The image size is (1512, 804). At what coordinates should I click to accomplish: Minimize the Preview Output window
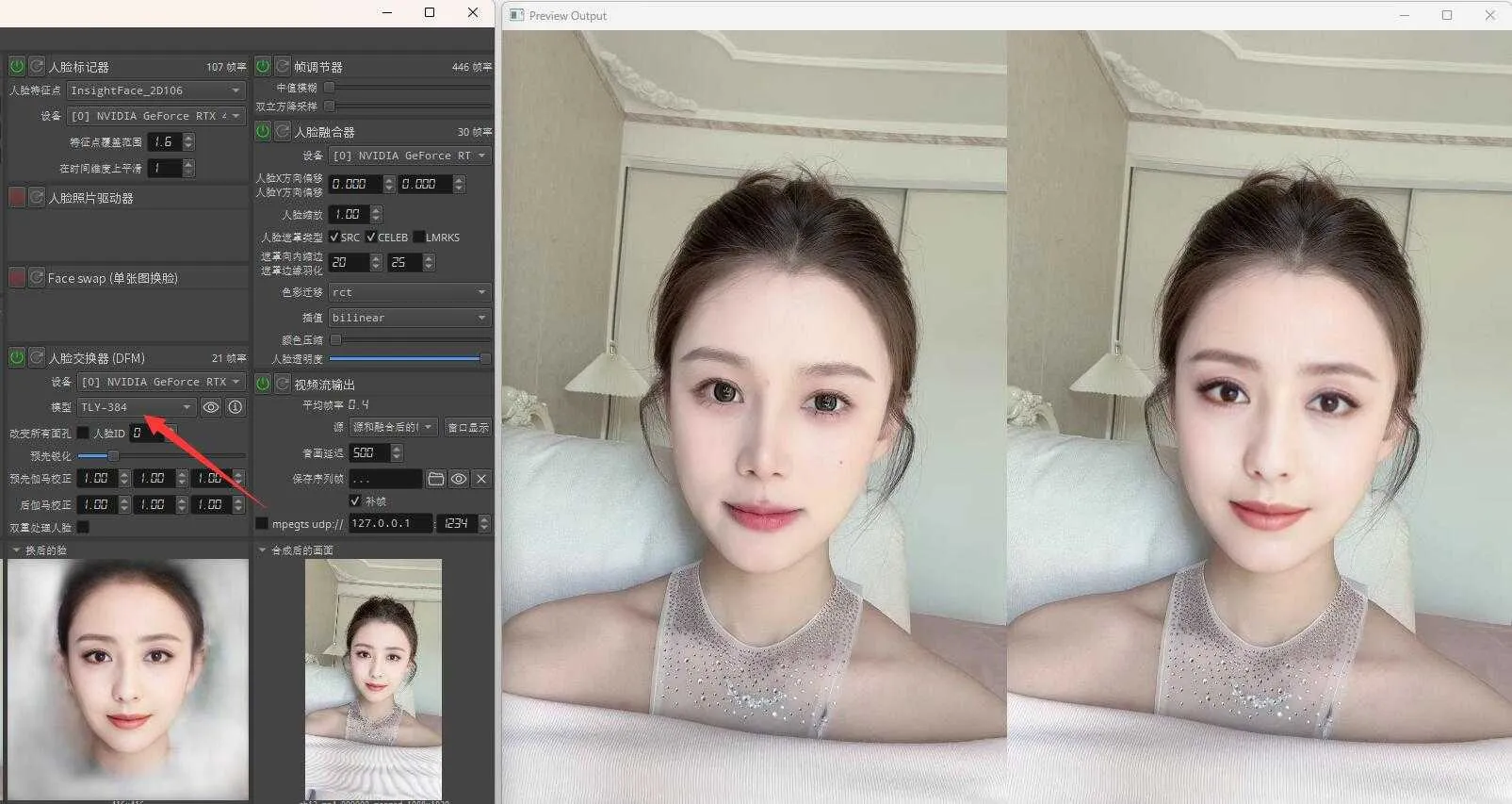1405,15
